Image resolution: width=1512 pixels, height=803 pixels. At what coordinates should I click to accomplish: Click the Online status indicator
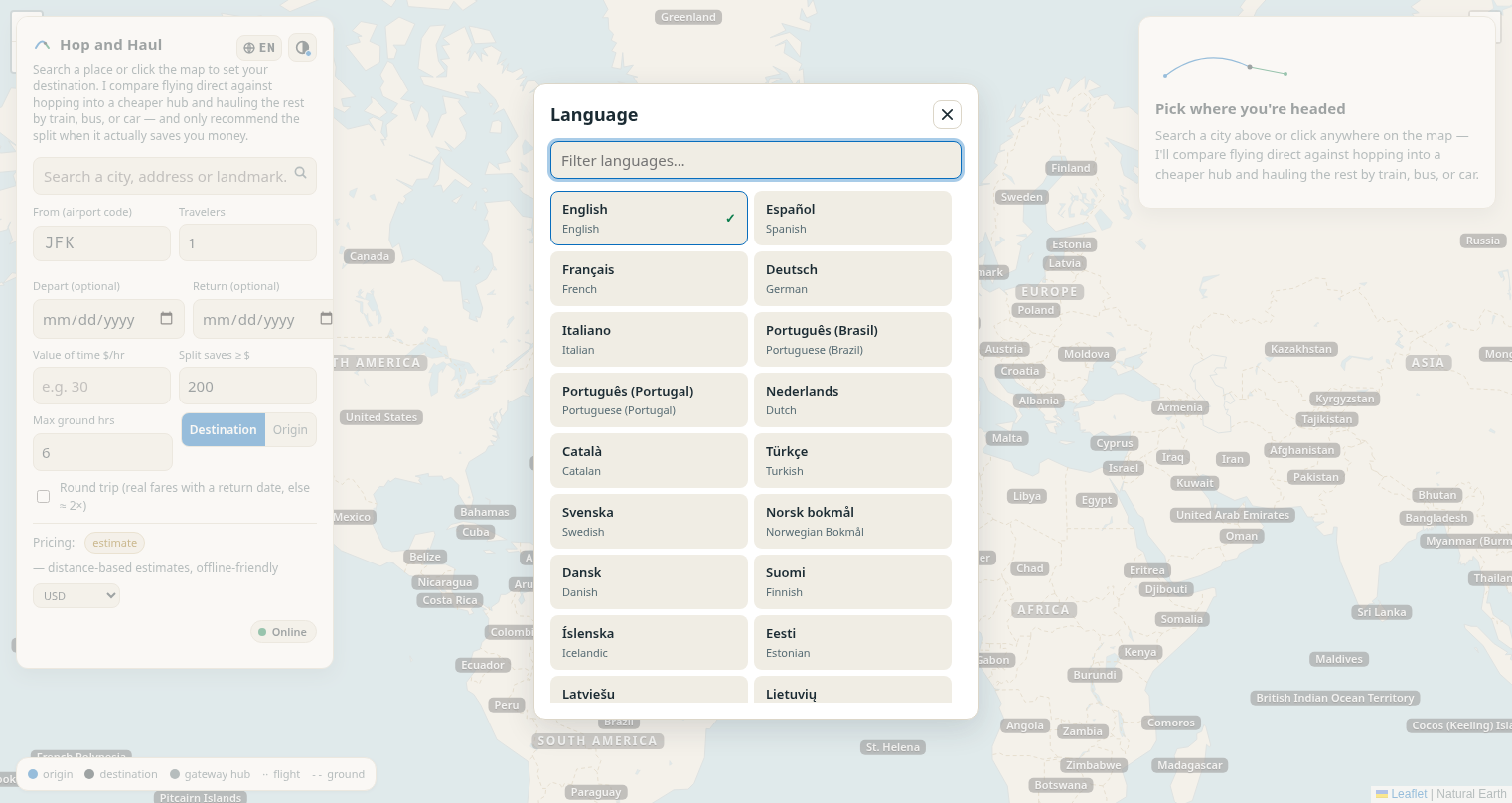coord(283,632)
